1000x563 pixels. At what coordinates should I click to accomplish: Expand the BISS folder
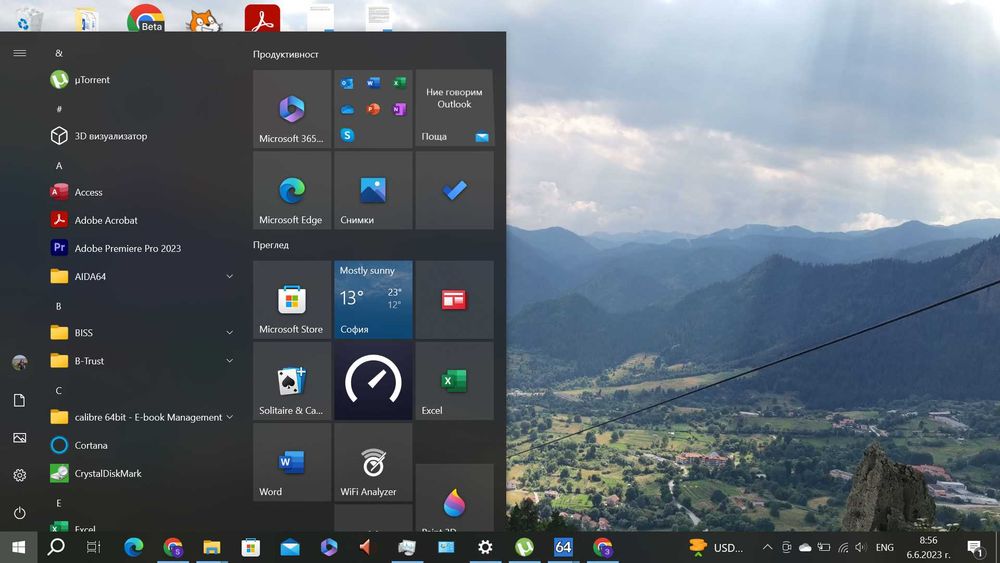pyautogui.click(x=142, y=332)
